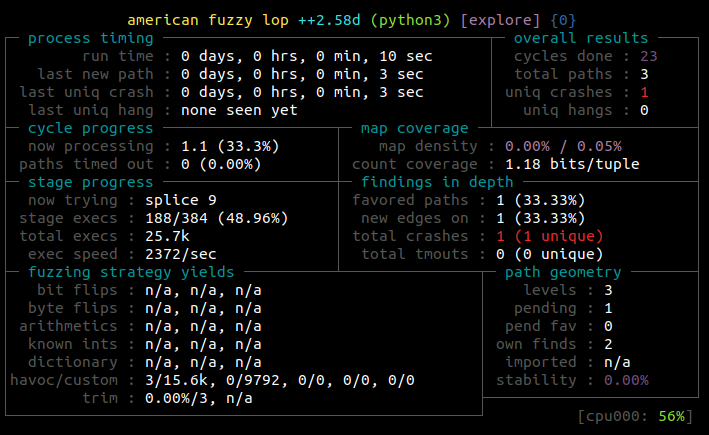This screenshot has height=435, width=709.
Task: Click the 'overall results' section header
Action: [x=581, y=38]
